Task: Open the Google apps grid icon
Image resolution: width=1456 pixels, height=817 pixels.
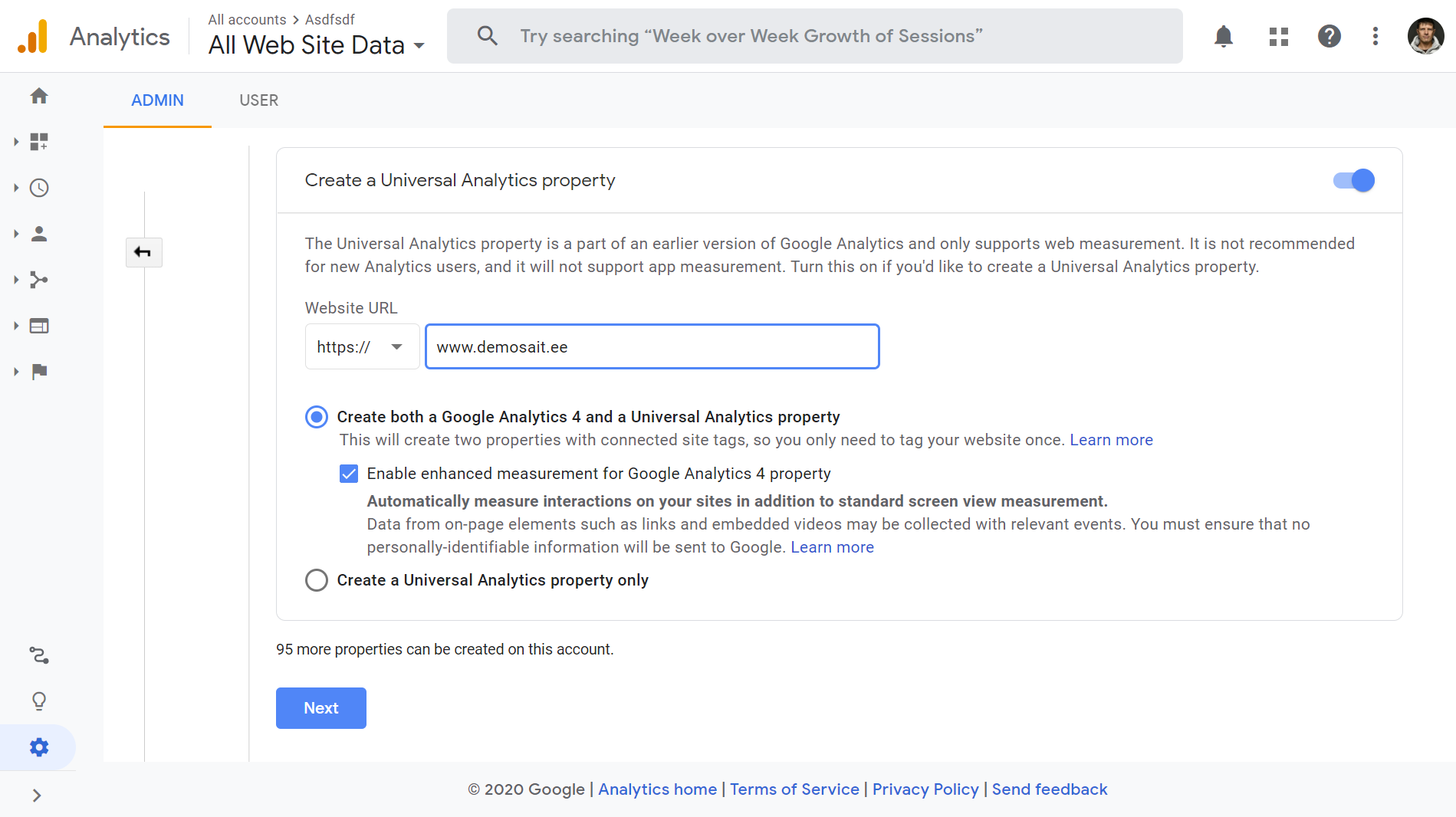Action: click(x=1278, y=36)
